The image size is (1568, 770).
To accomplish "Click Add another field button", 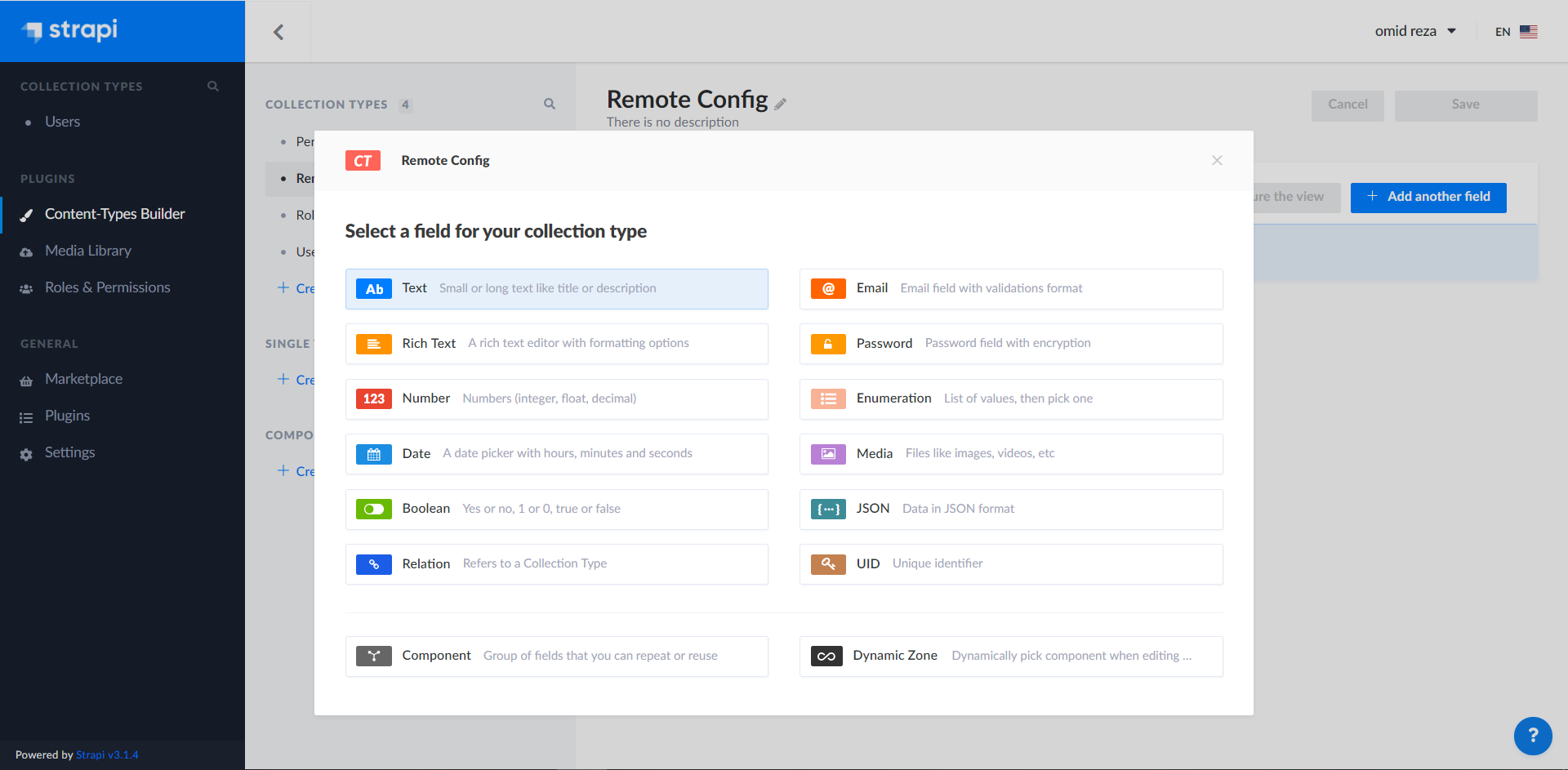I will 1428,197.
